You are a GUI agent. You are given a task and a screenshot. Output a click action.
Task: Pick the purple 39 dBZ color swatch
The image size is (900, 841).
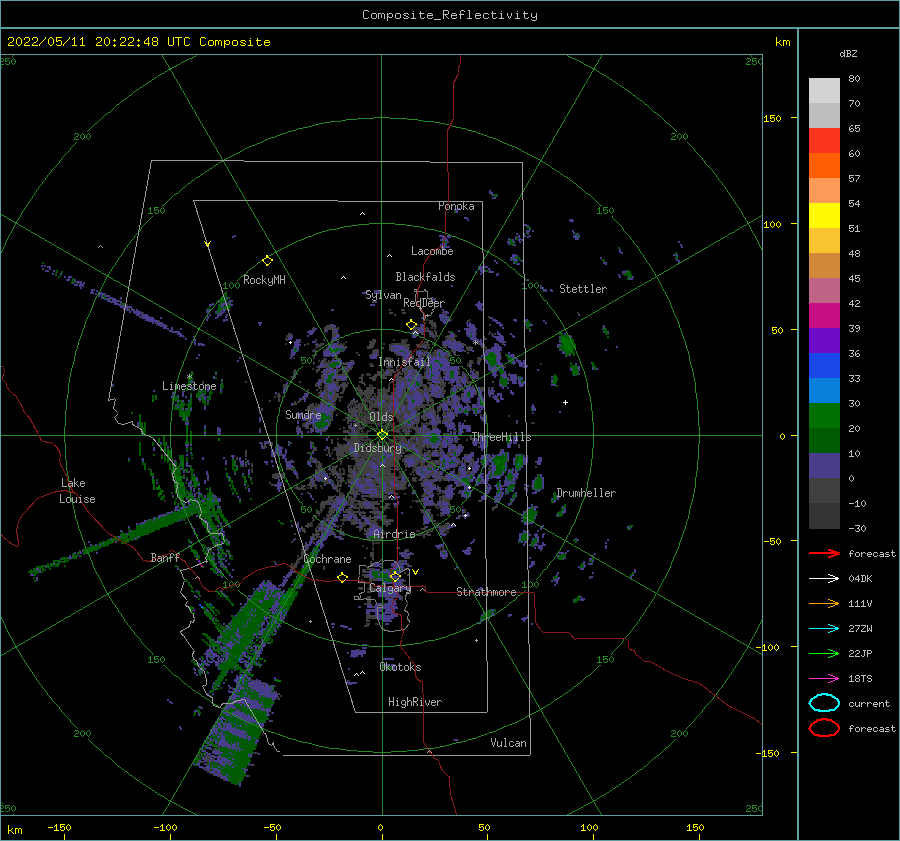pos(824,340)
